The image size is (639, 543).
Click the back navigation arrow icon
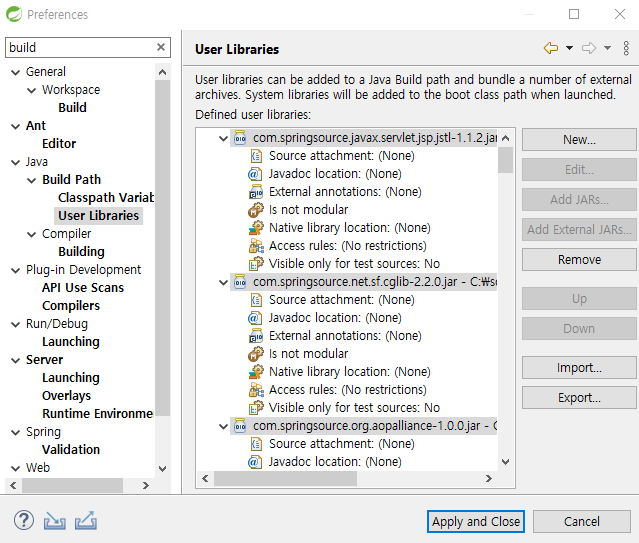(551, 48)
